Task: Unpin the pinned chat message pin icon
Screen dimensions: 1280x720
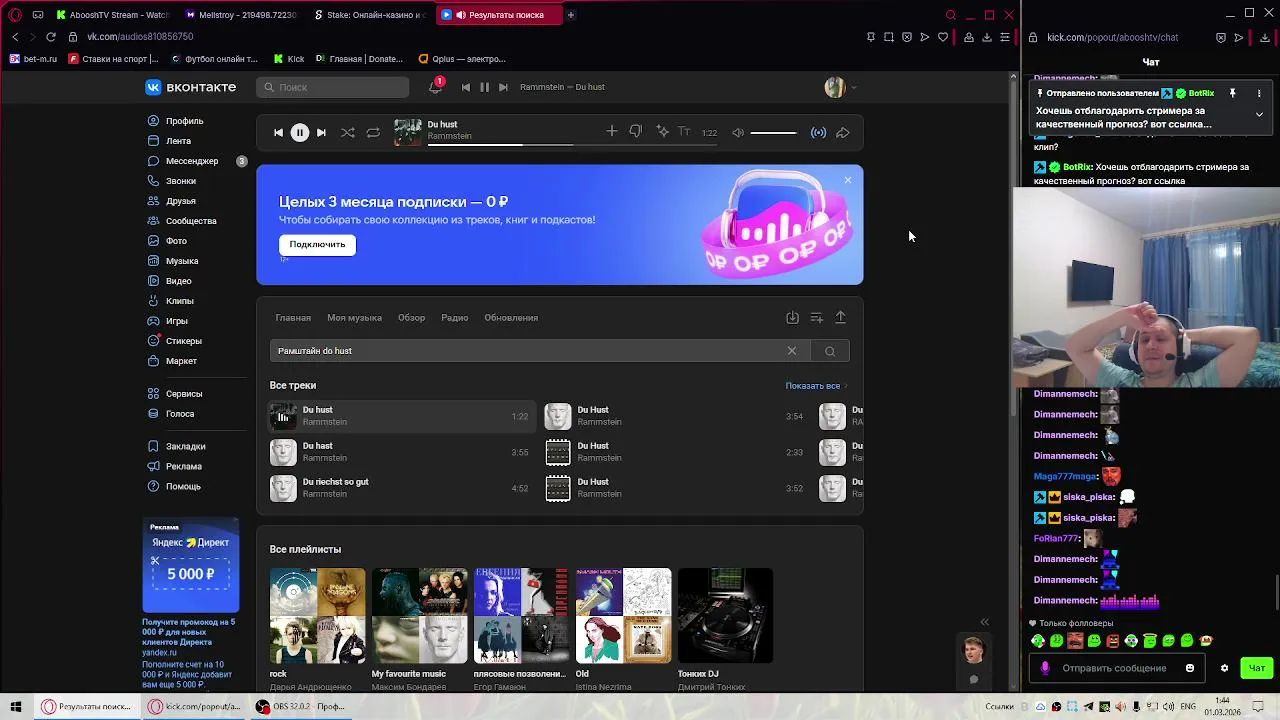Action: coord(1233,93)
